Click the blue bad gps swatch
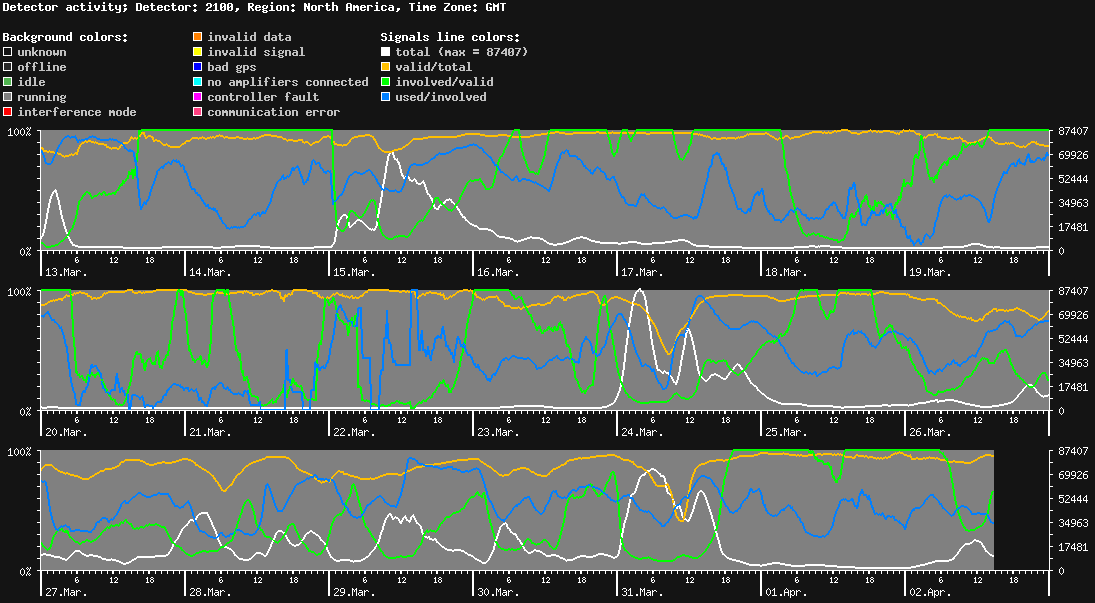The width and height of the screenshot is (1095, 603). [x=198, y=67]
